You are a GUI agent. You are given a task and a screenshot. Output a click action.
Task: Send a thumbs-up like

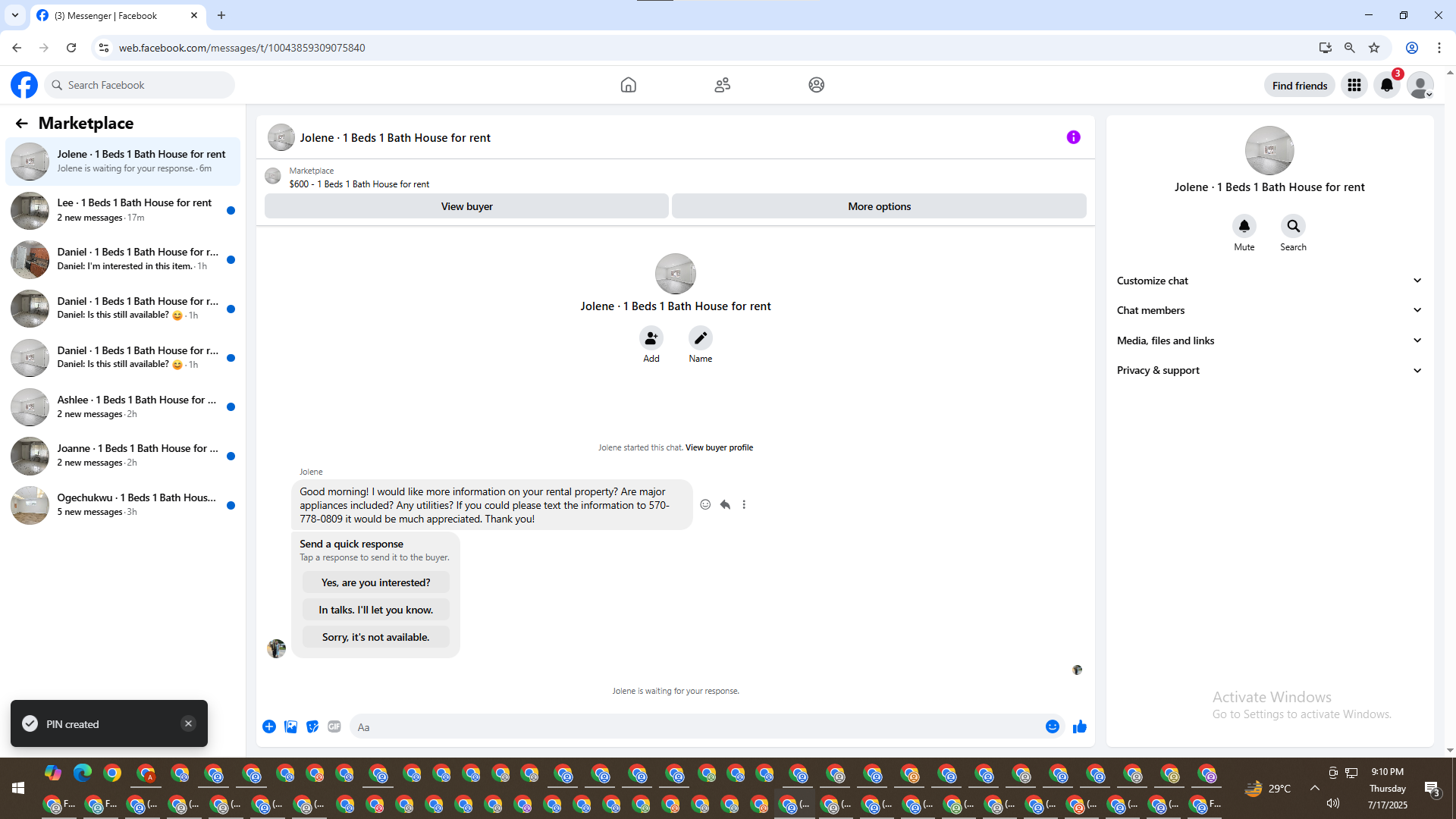coord(1080,727)
